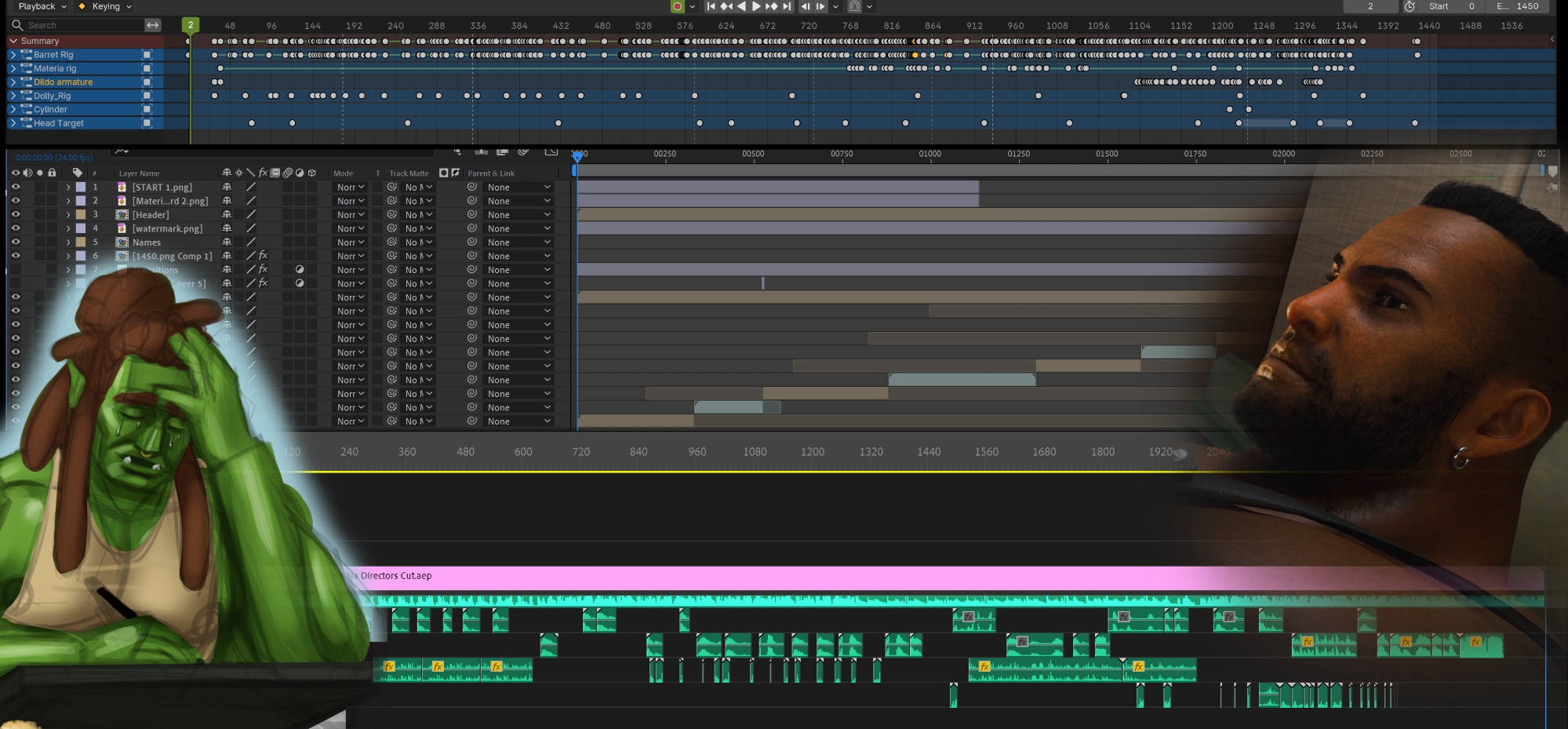Toggle visibility of the watermark.png layer
The width and height of the screenshot is (1568, 729).
coord(15,228)
